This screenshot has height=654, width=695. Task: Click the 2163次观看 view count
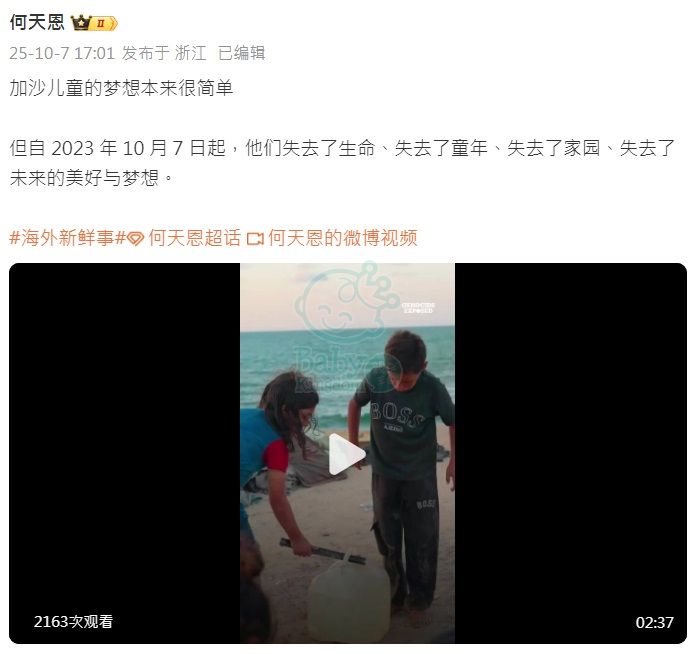73,622
